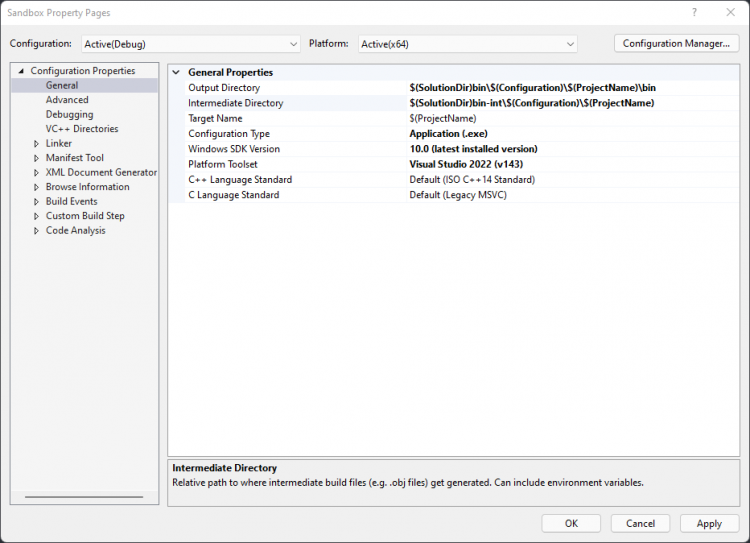Select the Debugging property page

(69, 114)
